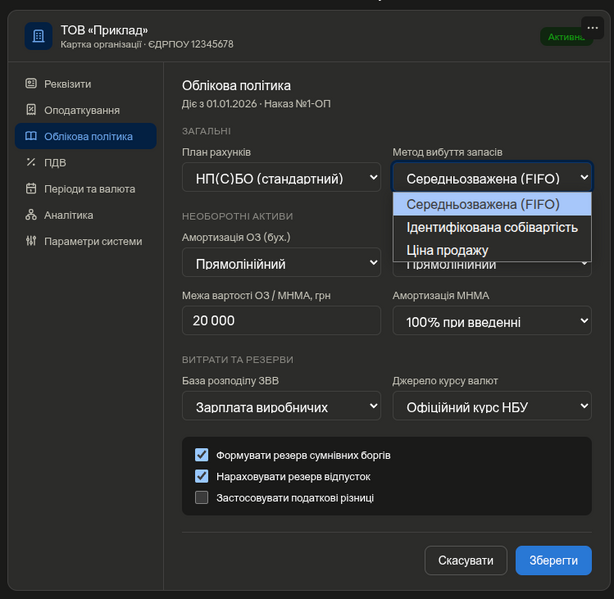Screen dimensions: 614x599
Task: Open the Амортизація МНМА dropdown
Action: (x=492, y=321)
